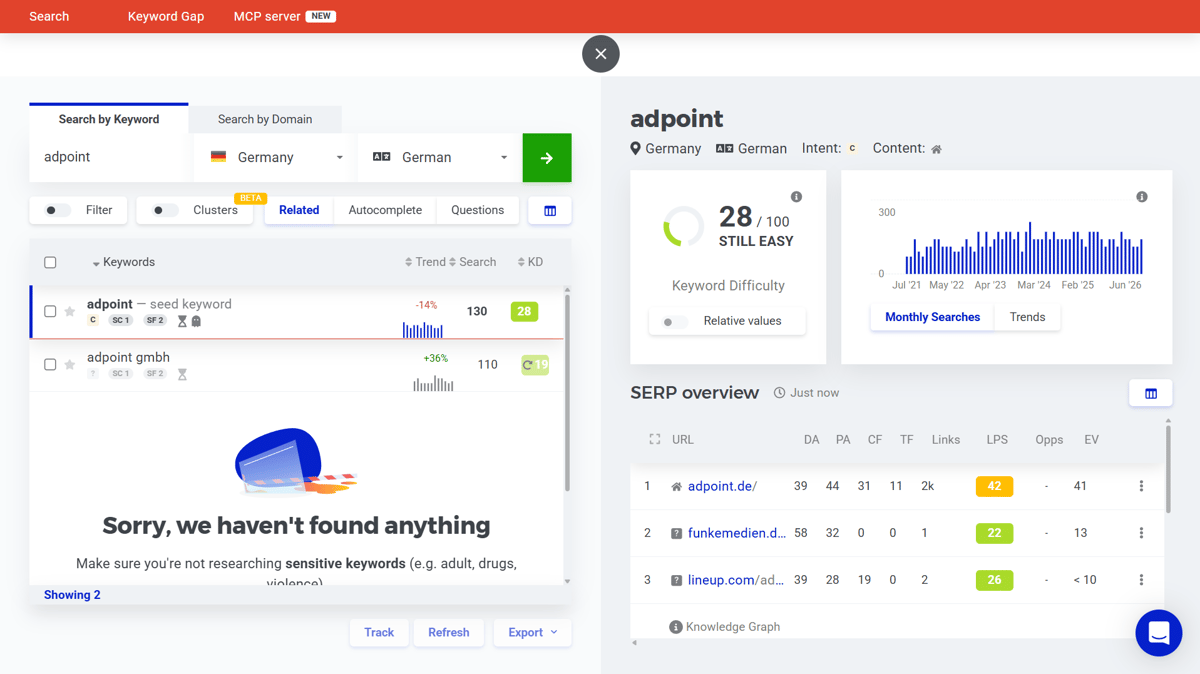This screenshot has width=1200, height=674.
Task: Open SERP overview column settings icon
Action: [1151, 394]
